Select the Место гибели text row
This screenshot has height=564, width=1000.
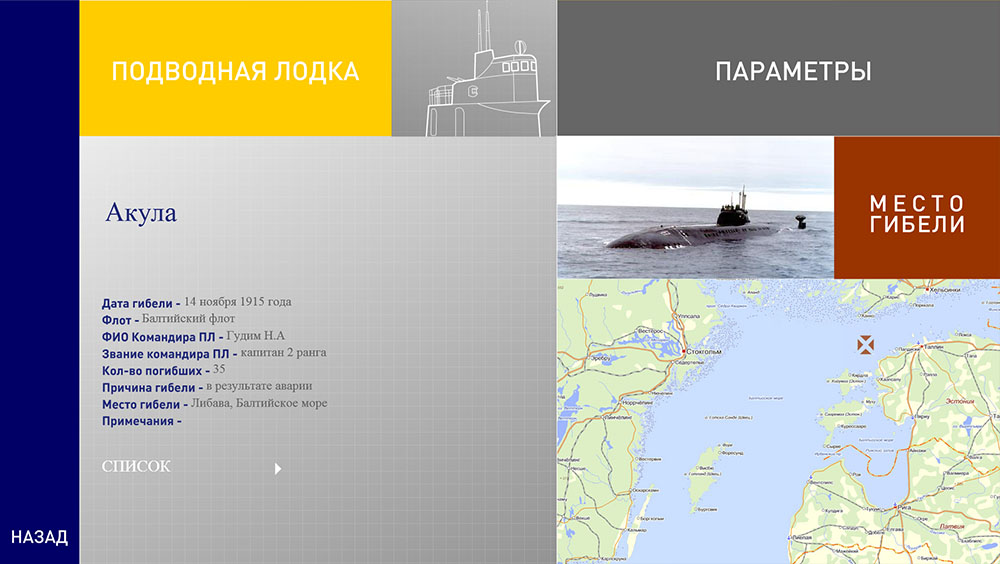pos(214,404)
